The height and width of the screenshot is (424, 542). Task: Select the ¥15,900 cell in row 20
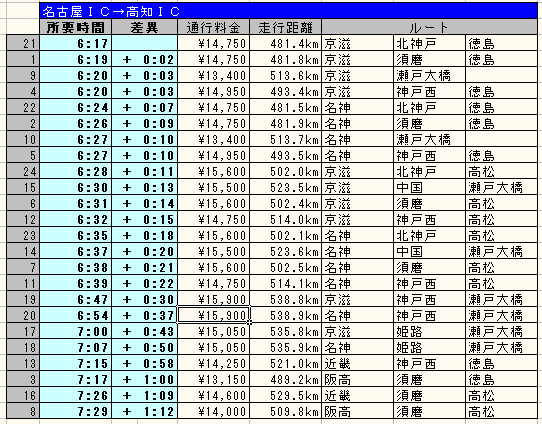click(213, 315)
